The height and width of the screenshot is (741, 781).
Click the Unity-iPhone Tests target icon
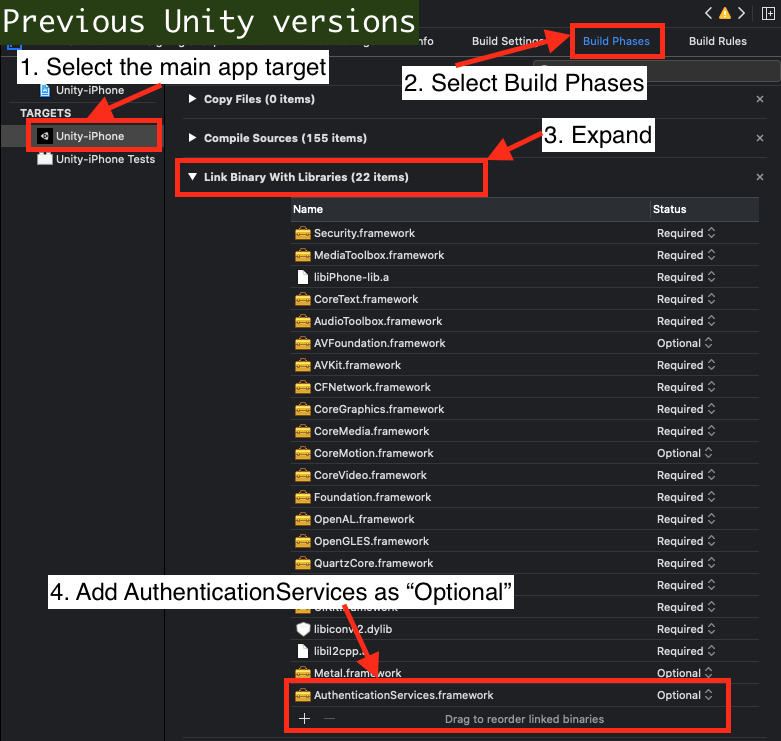[x=45, y=159]
